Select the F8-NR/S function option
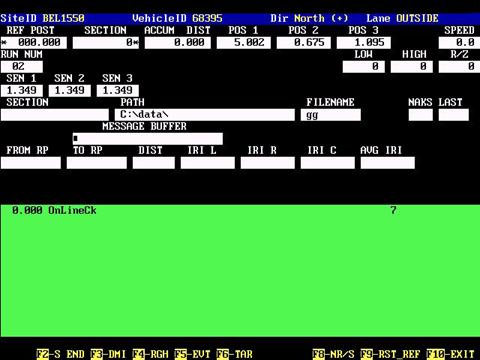 coord(333,354)
